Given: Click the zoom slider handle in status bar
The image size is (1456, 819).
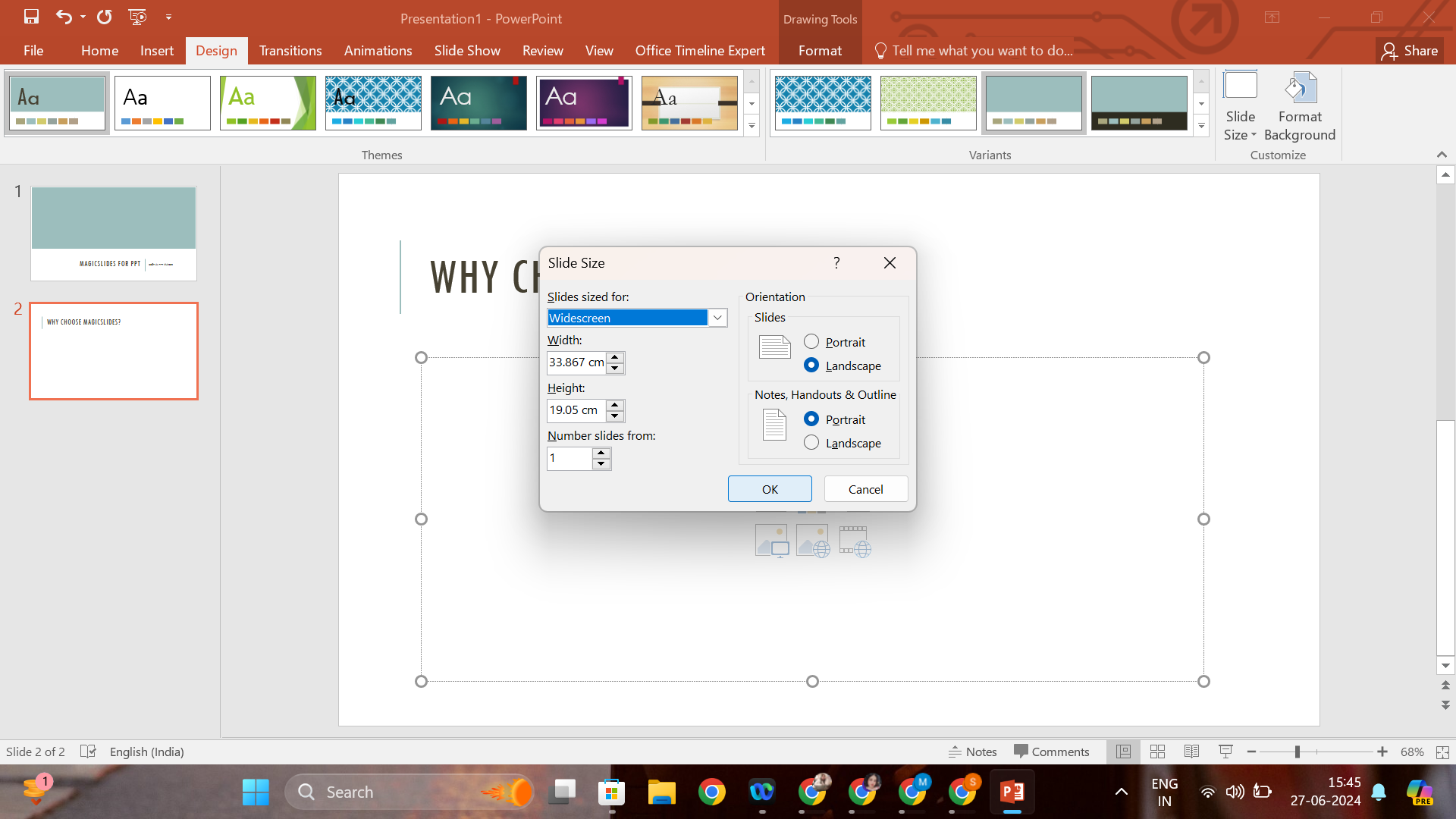Looking at the screenshot, I should point(1298,752).
